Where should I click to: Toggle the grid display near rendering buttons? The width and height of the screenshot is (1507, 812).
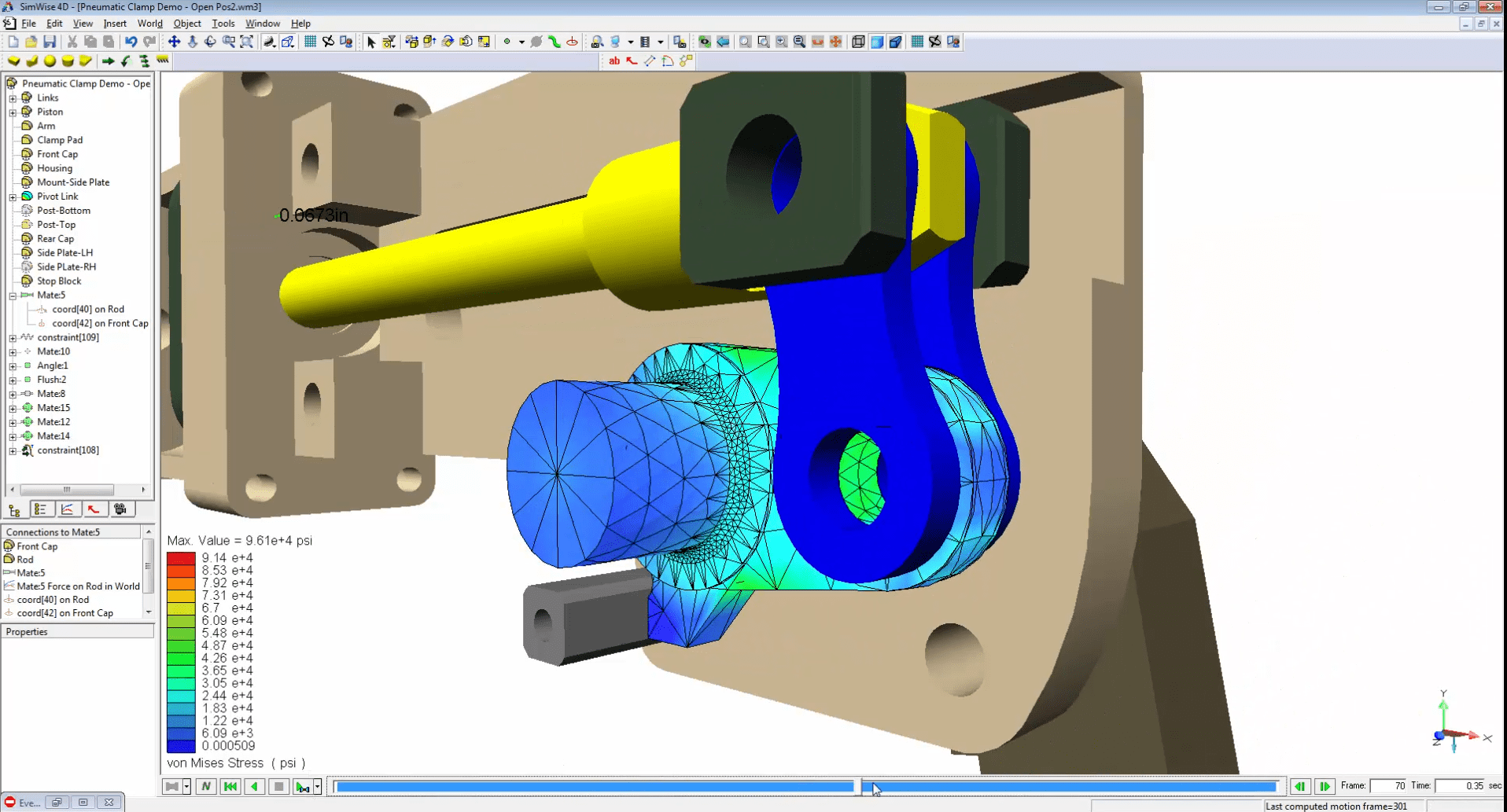[x=917, y=42]
